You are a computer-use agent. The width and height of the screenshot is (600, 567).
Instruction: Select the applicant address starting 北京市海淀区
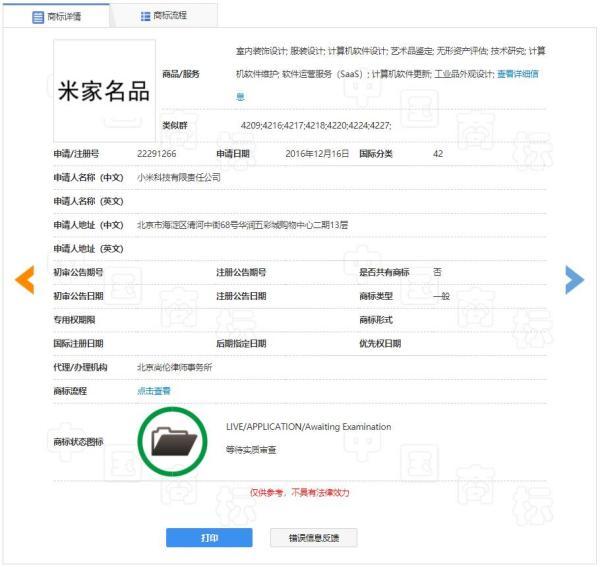pos(242,225)
